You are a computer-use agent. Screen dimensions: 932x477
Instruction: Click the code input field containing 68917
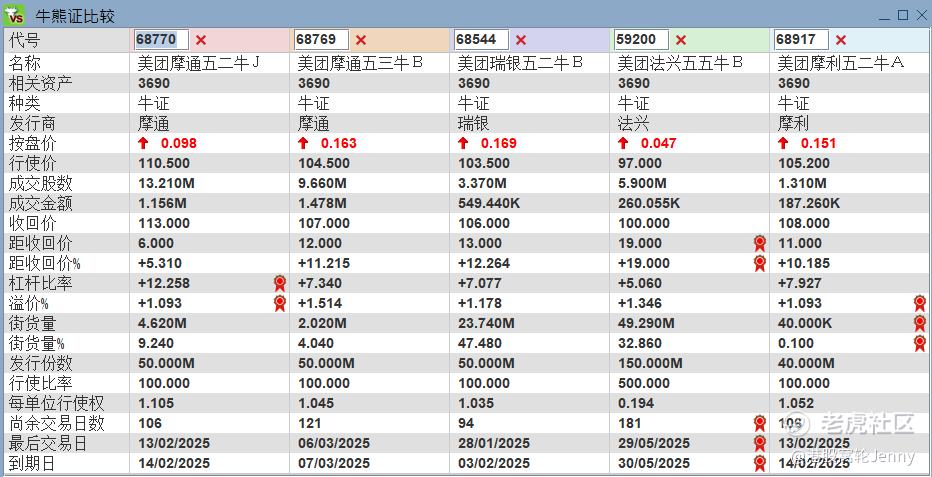click(x=801, y=40)
